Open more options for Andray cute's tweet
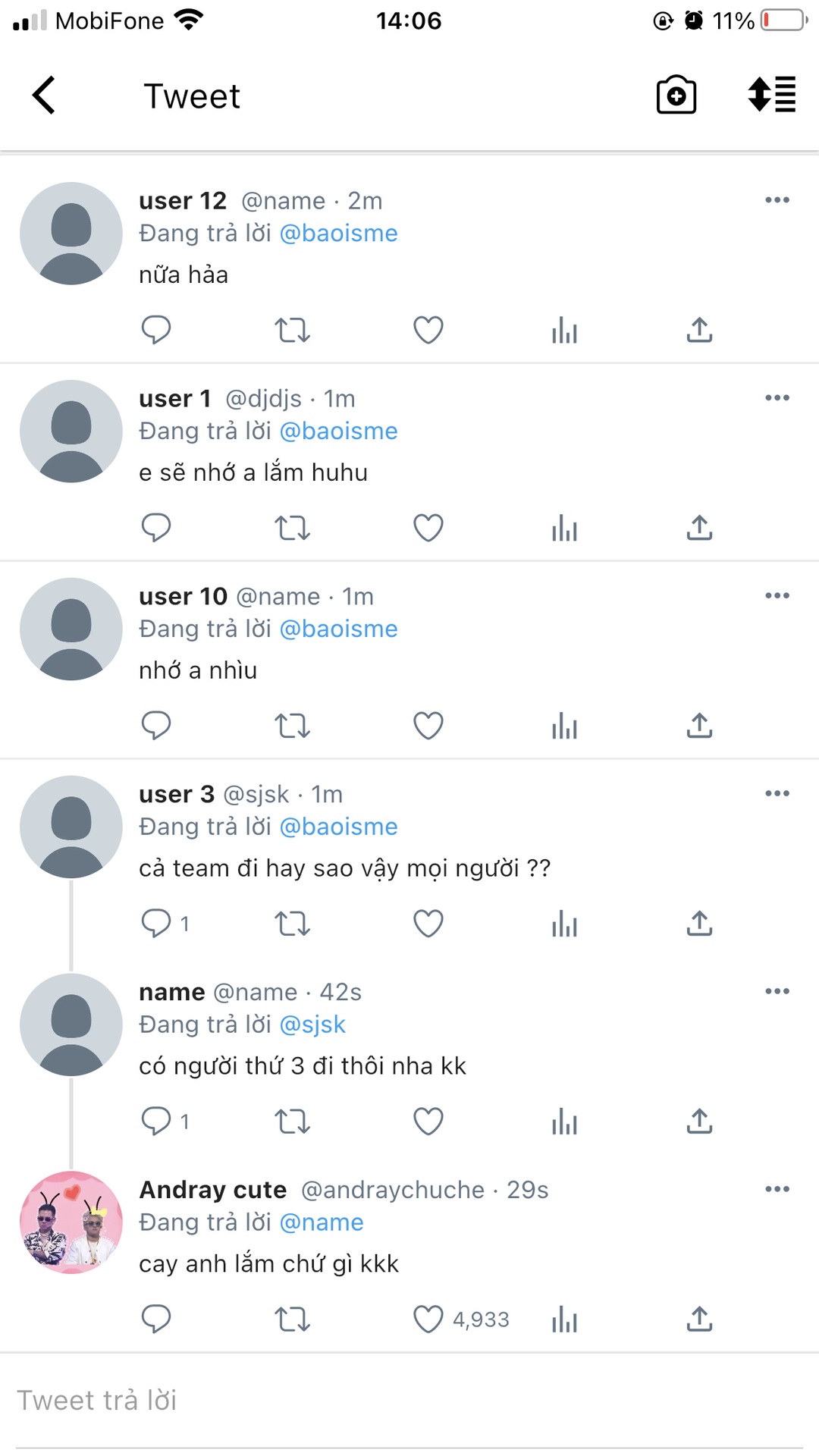 777,1189
